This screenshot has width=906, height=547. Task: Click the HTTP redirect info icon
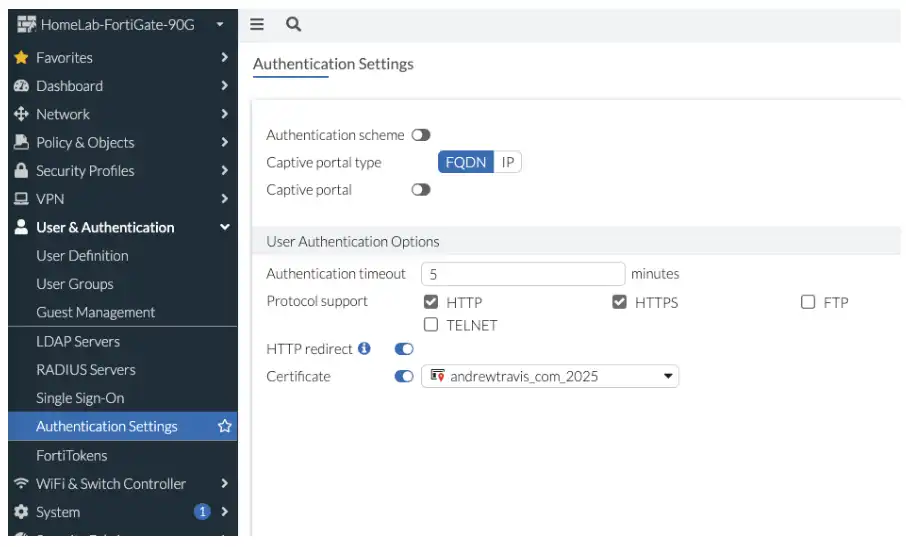[x=364, y=349]
